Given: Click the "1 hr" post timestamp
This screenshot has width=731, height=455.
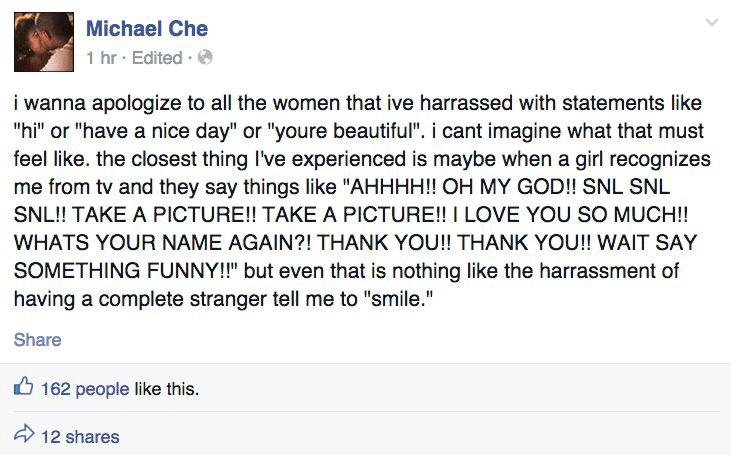Looking at the screenshot, I should tap(102, 57).
